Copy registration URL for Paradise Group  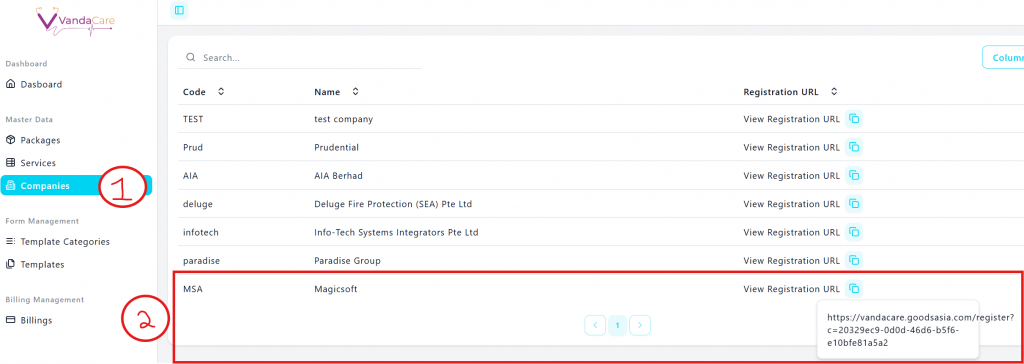tap(854, 260)
